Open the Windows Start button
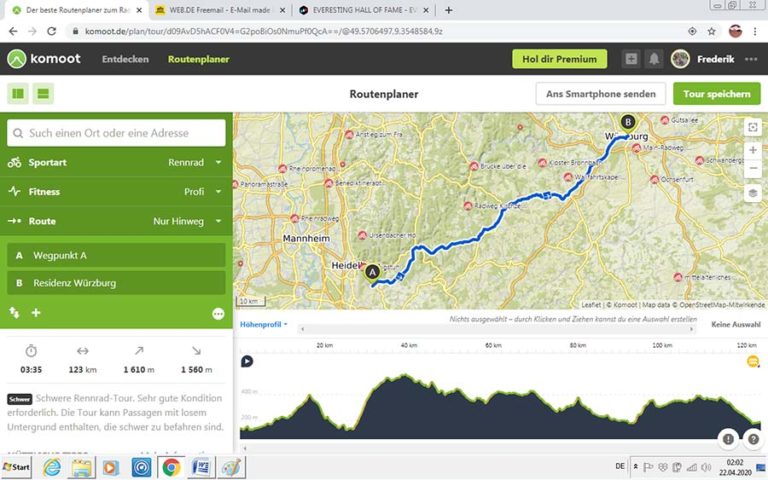 click(x=16, y=467)
